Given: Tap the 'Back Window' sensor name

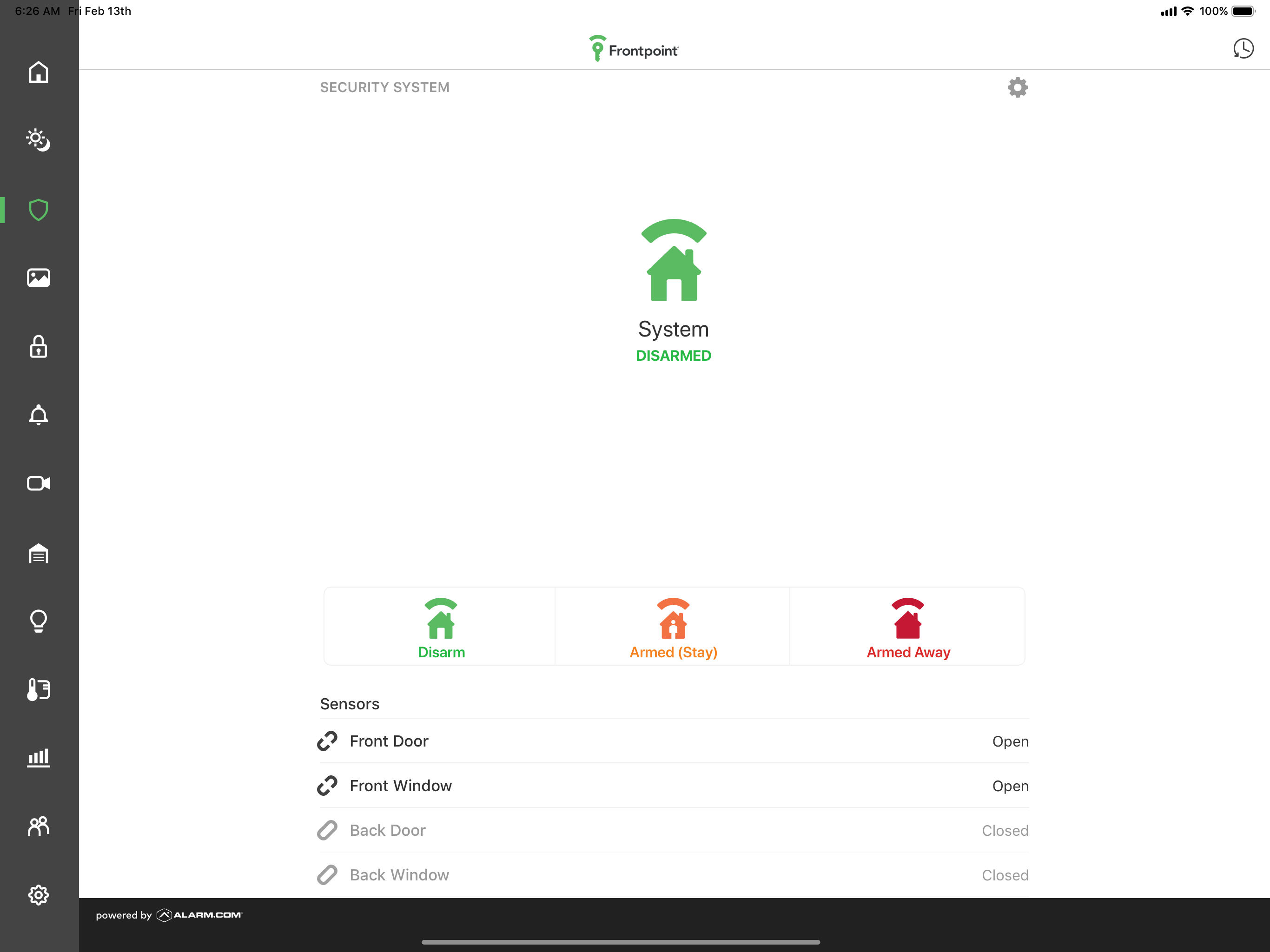Looking at the screenshot, I should coord(400,875).
